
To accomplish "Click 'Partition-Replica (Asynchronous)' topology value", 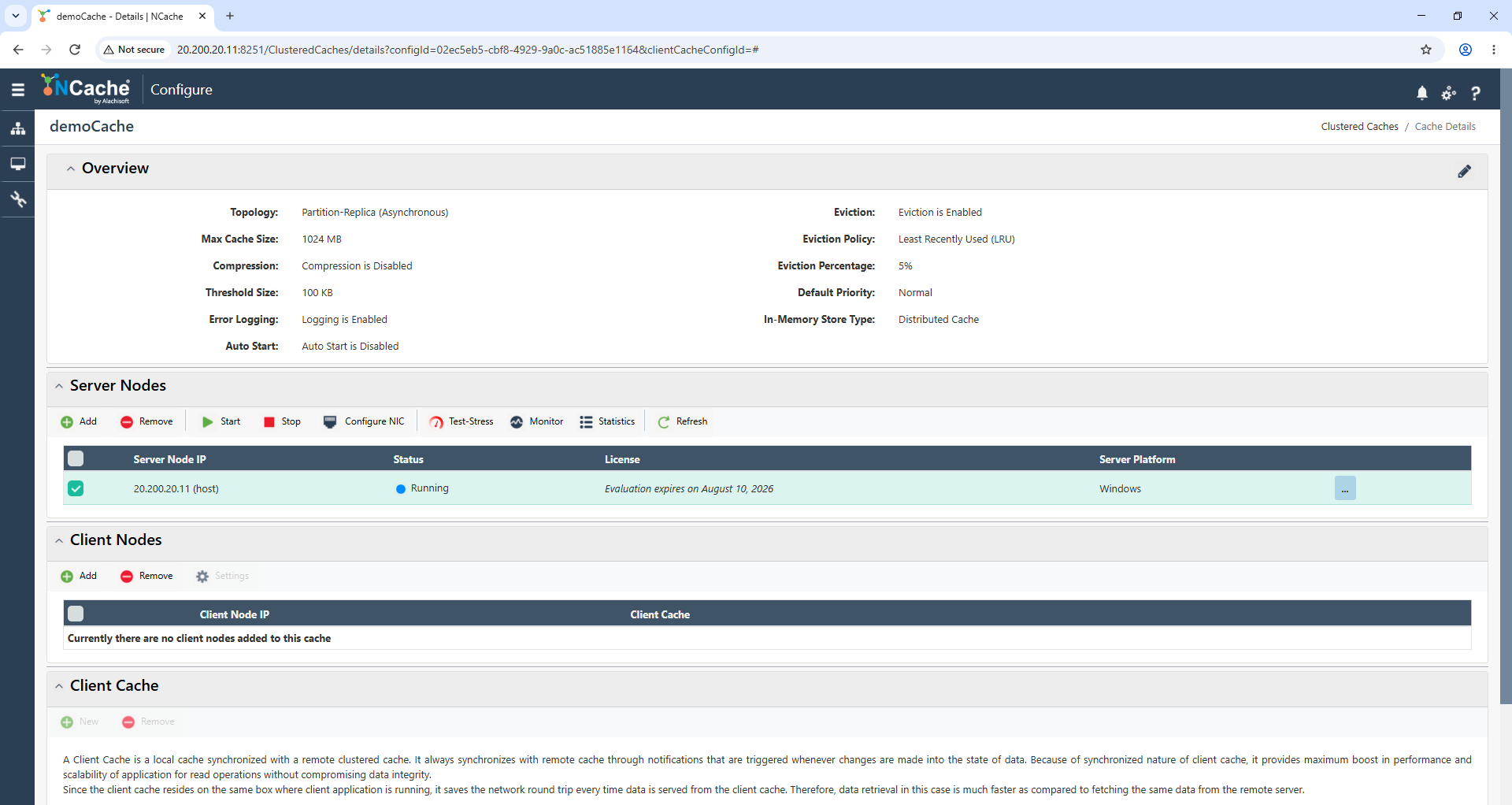I will (x=375, y=213).
